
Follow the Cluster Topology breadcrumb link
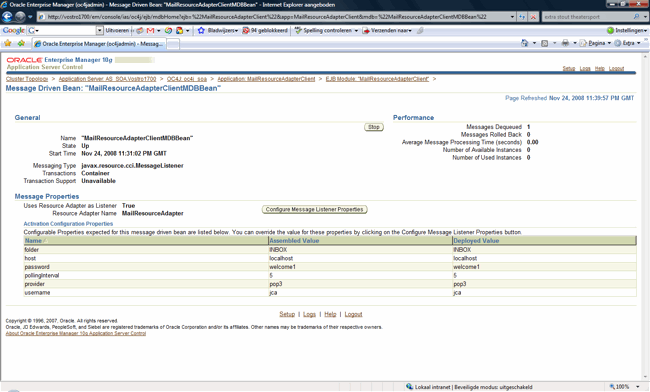click(x=27, y=79)
